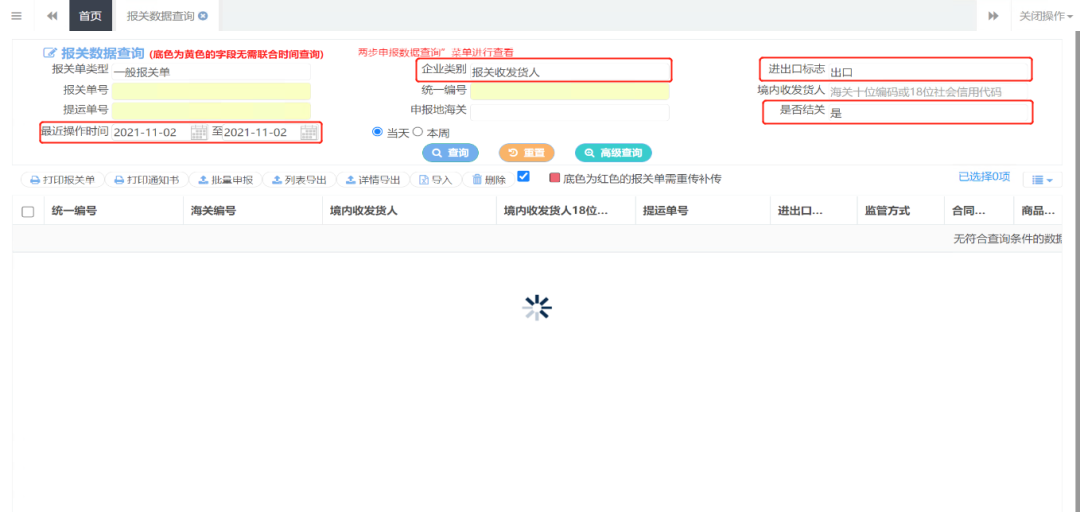Click the 提运单号 input field
1080x512 pixels.
211,110
